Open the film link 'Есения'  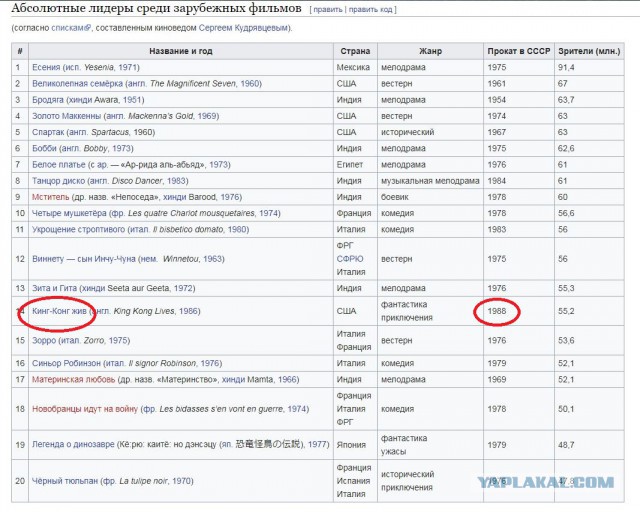(x=46, y=67)
